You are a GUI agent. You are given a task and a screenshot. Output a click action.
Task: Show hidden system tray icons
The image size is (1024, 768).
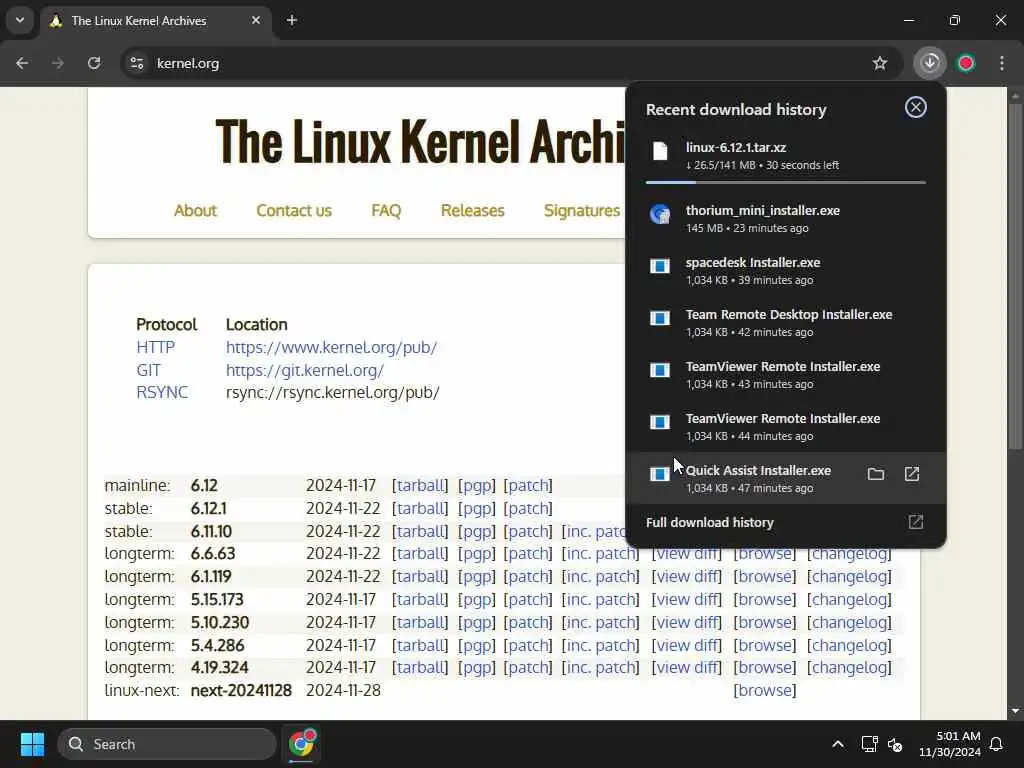point(838,744)
